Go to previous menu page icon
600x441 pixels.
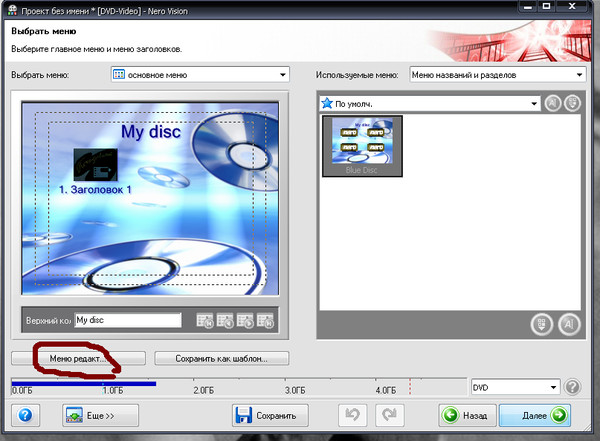coord(225,320)
